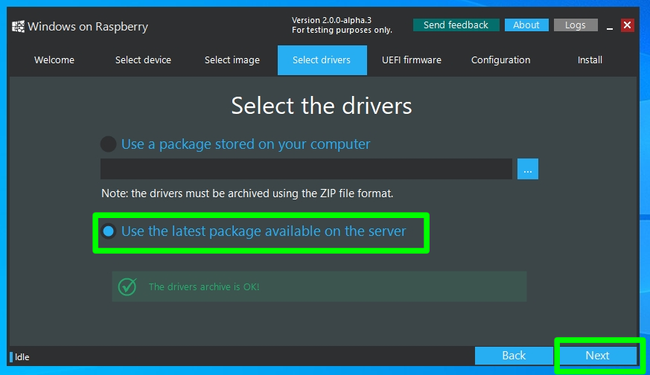Click the Select drivers tab

[x=322, y=60]
